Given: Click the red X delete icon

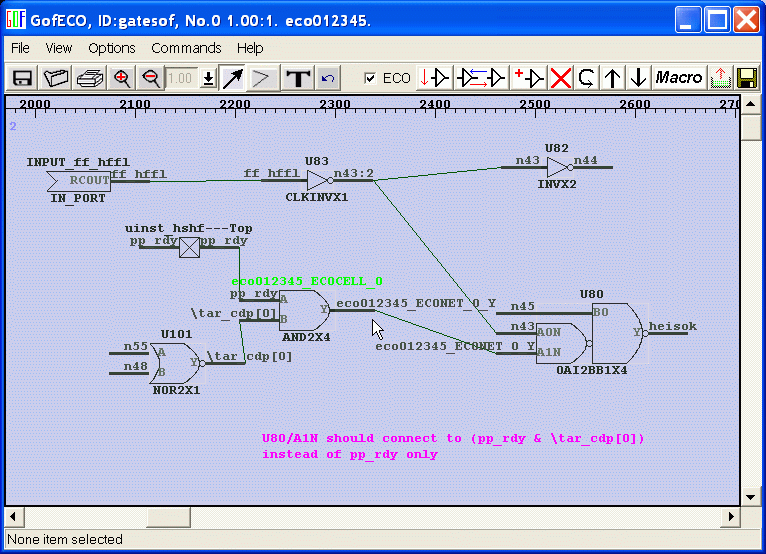Looking at the screenshot, I should (x=561, y=78).
